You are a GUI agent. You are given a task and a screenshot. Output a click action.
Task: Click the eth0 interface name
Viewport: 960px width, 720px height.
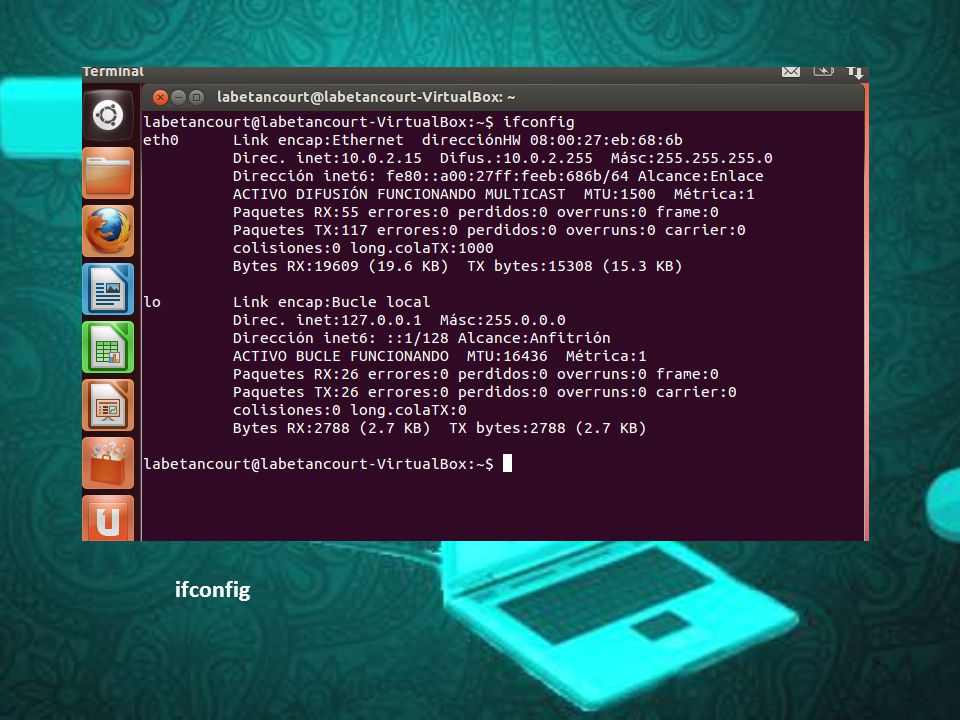click(160, 140)
